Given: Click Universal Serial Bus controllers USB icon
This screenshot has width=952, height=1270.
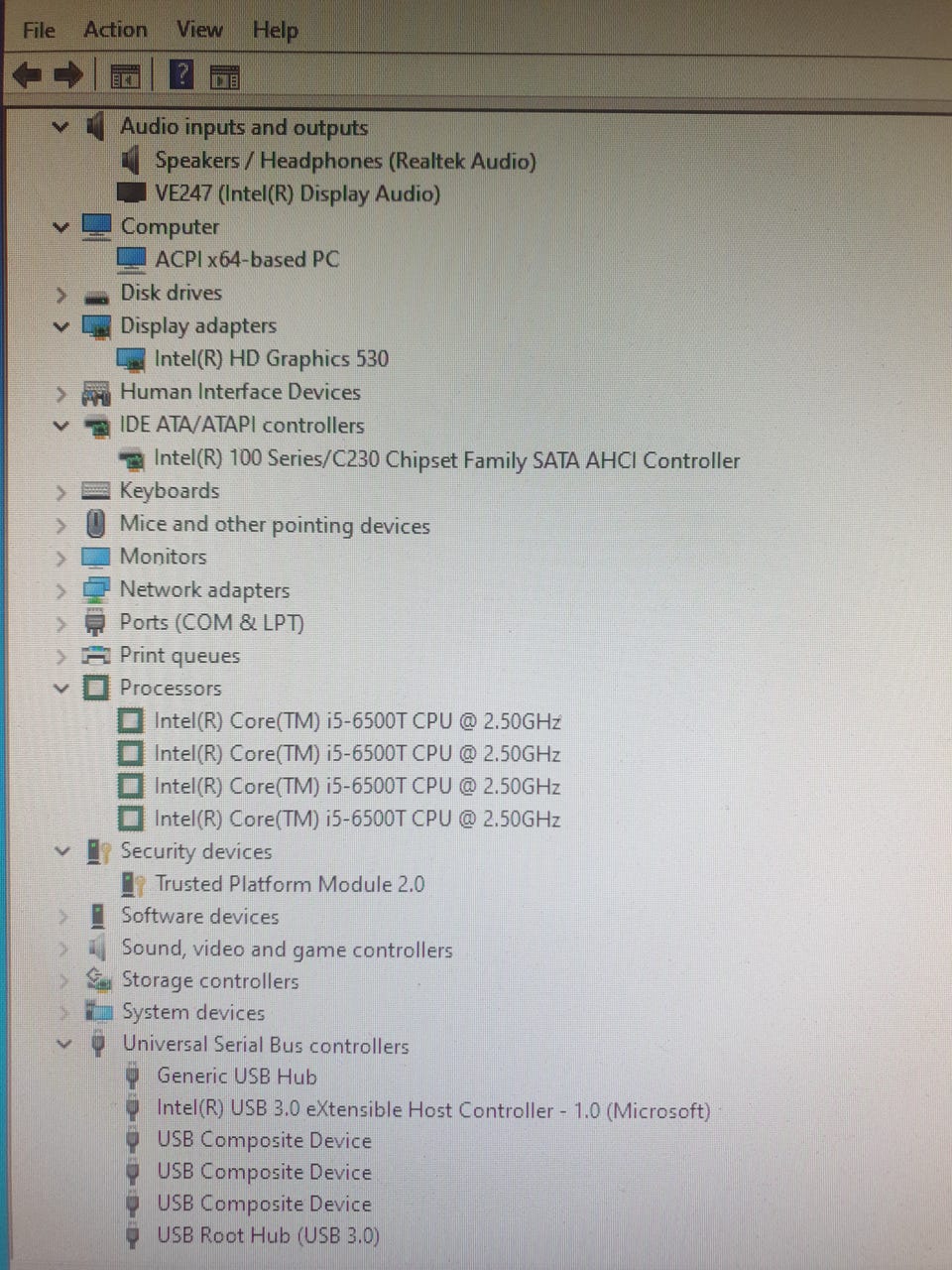Looking at the screenshot, I should (x=98, y=1044).
